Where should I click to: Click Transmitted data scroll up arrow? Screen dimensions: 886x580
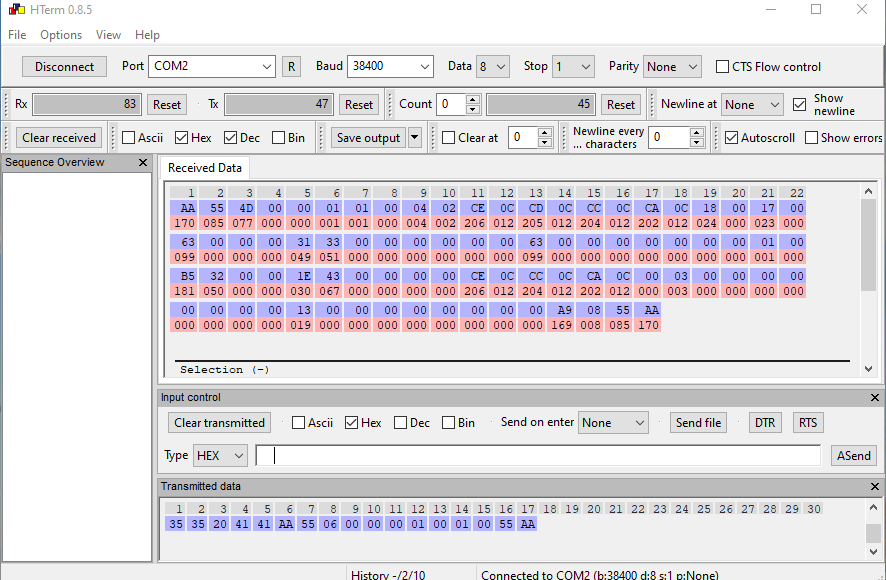point(873,508)
